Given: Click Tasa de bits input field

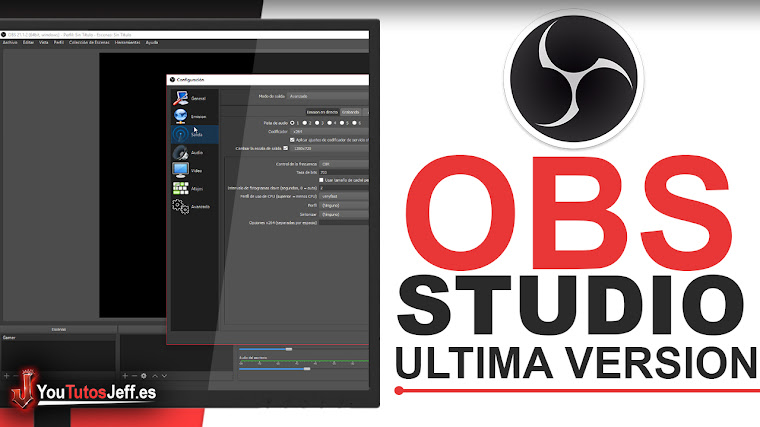Looking at the screenshot, I should click(x=344, y=173).
